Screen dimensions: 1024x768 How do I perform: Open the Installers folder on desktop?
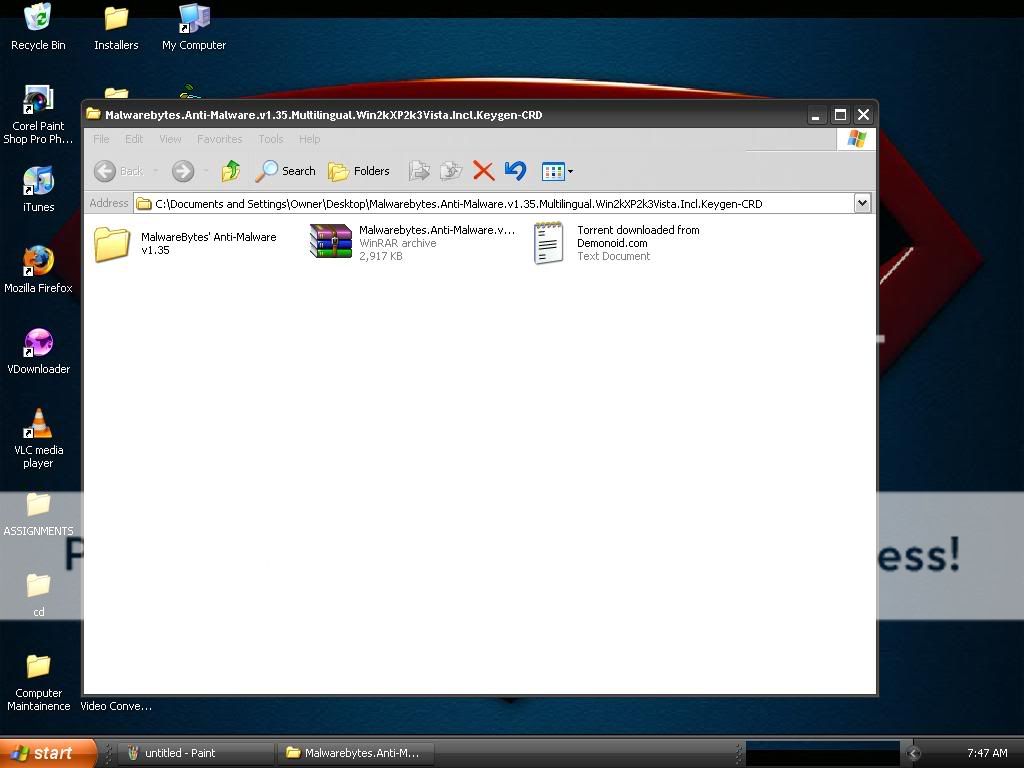(116, 27)
